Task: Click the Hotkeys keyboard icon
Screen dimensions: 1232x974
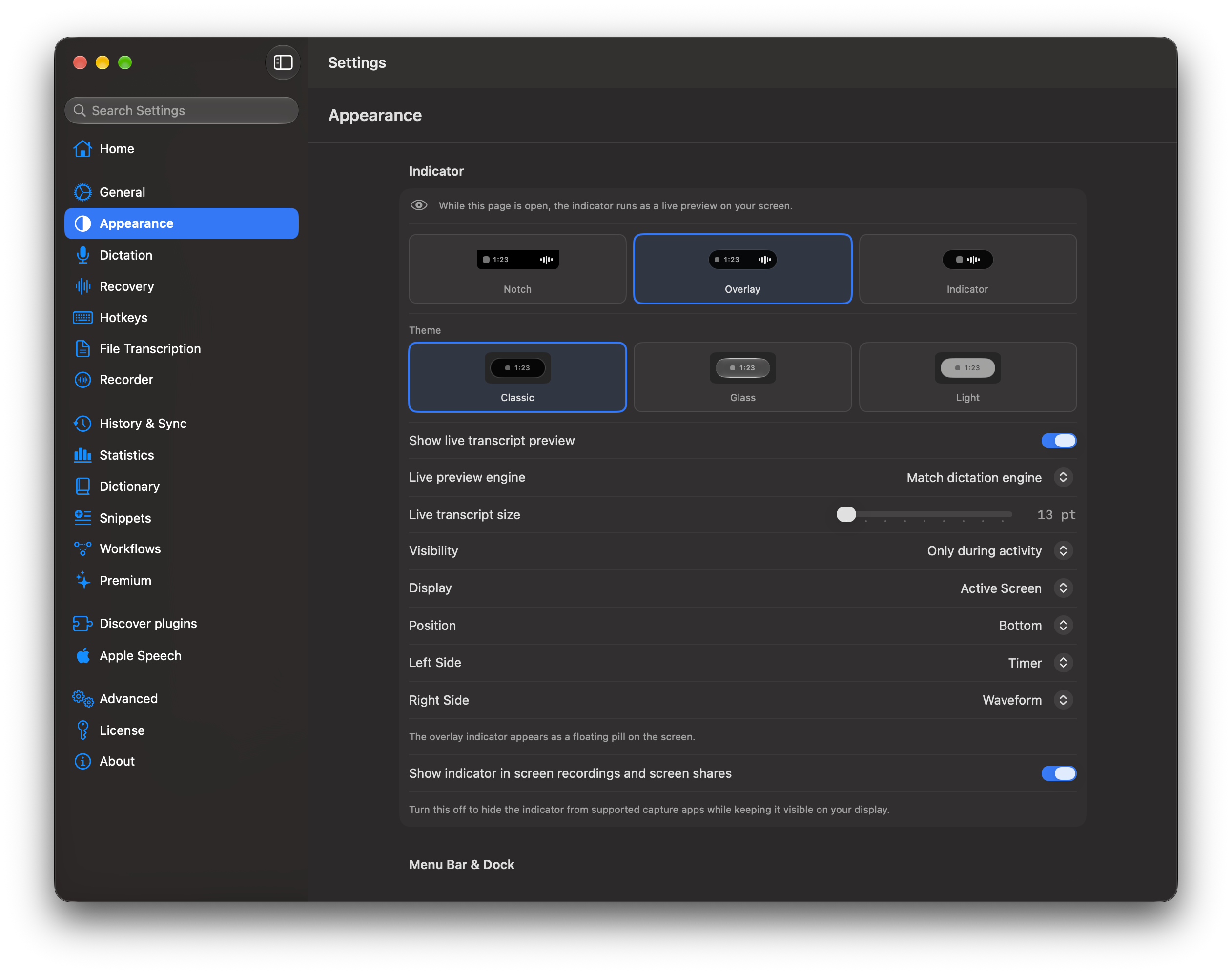Action: 82,318
